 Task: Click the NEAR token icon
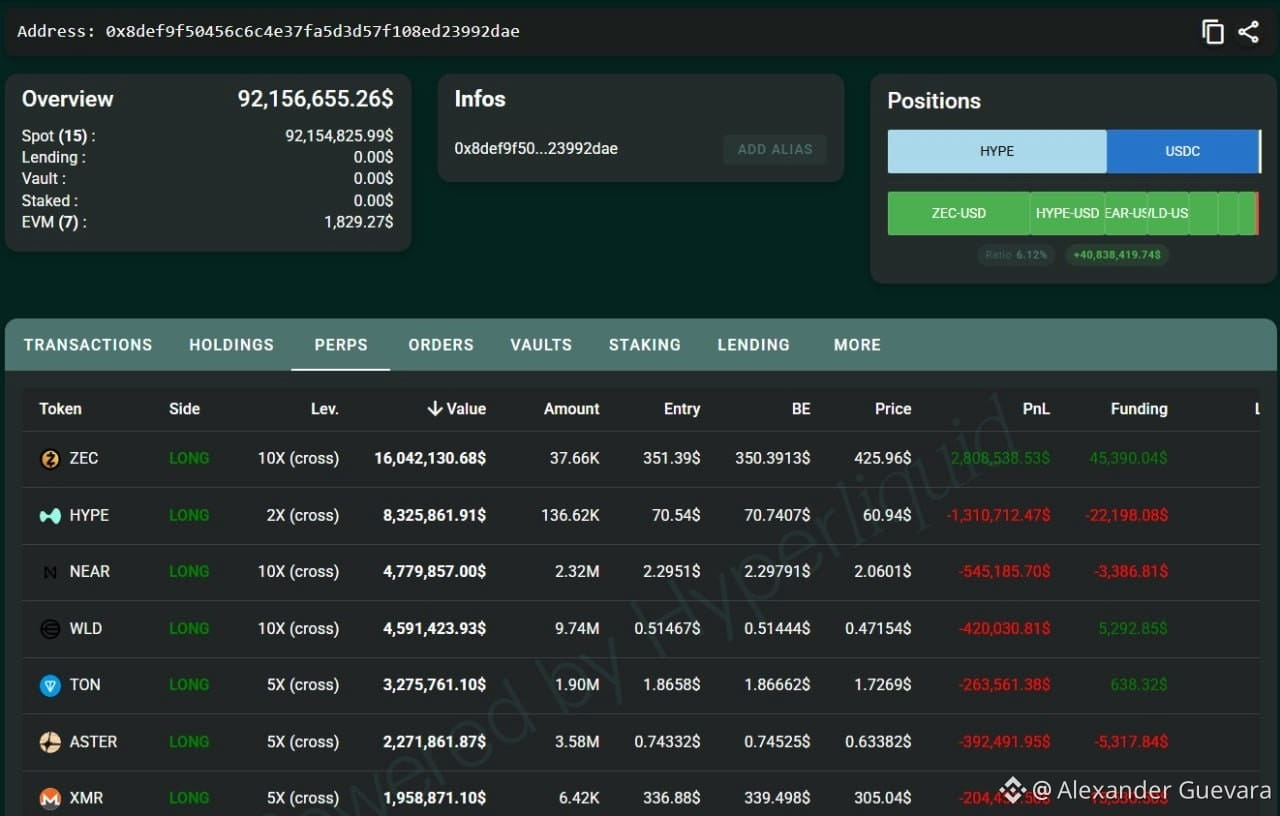(50, 572)
